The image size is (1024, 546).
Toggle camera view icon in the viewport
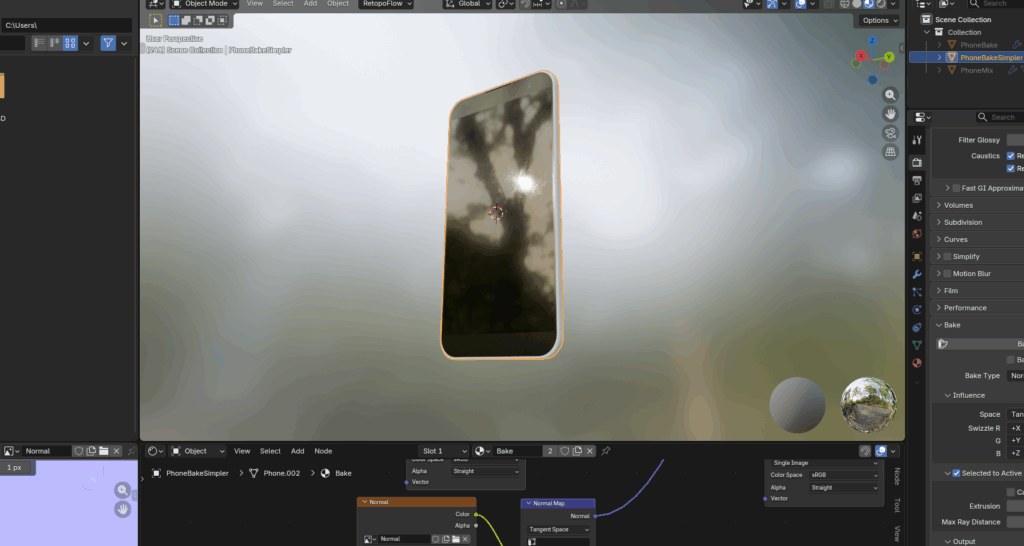tap(889, 133)
